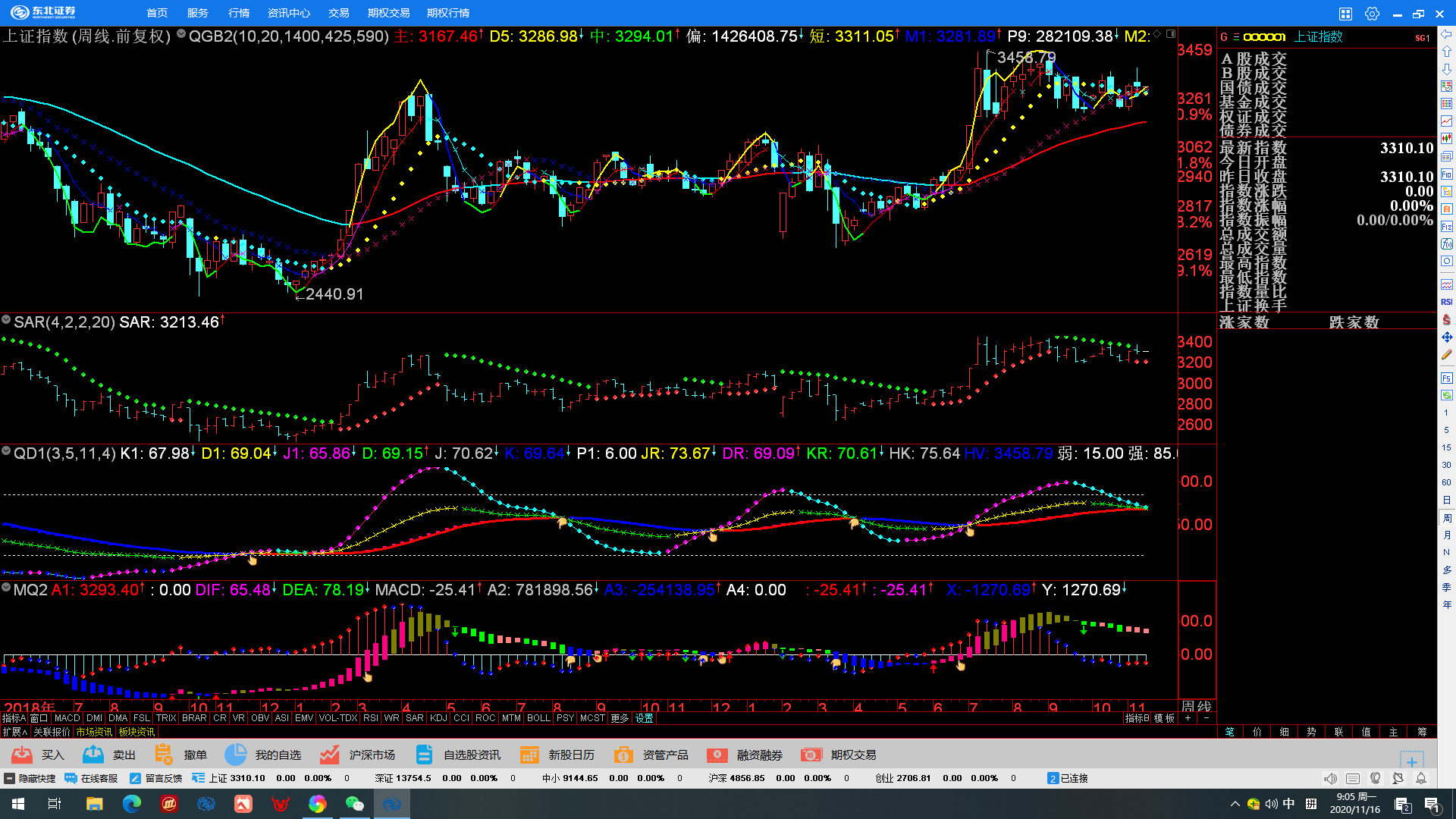The width and height of the screenshot is (1456, 819).
Task: Click the 设置 settings button
Action: tap(645, 718)
